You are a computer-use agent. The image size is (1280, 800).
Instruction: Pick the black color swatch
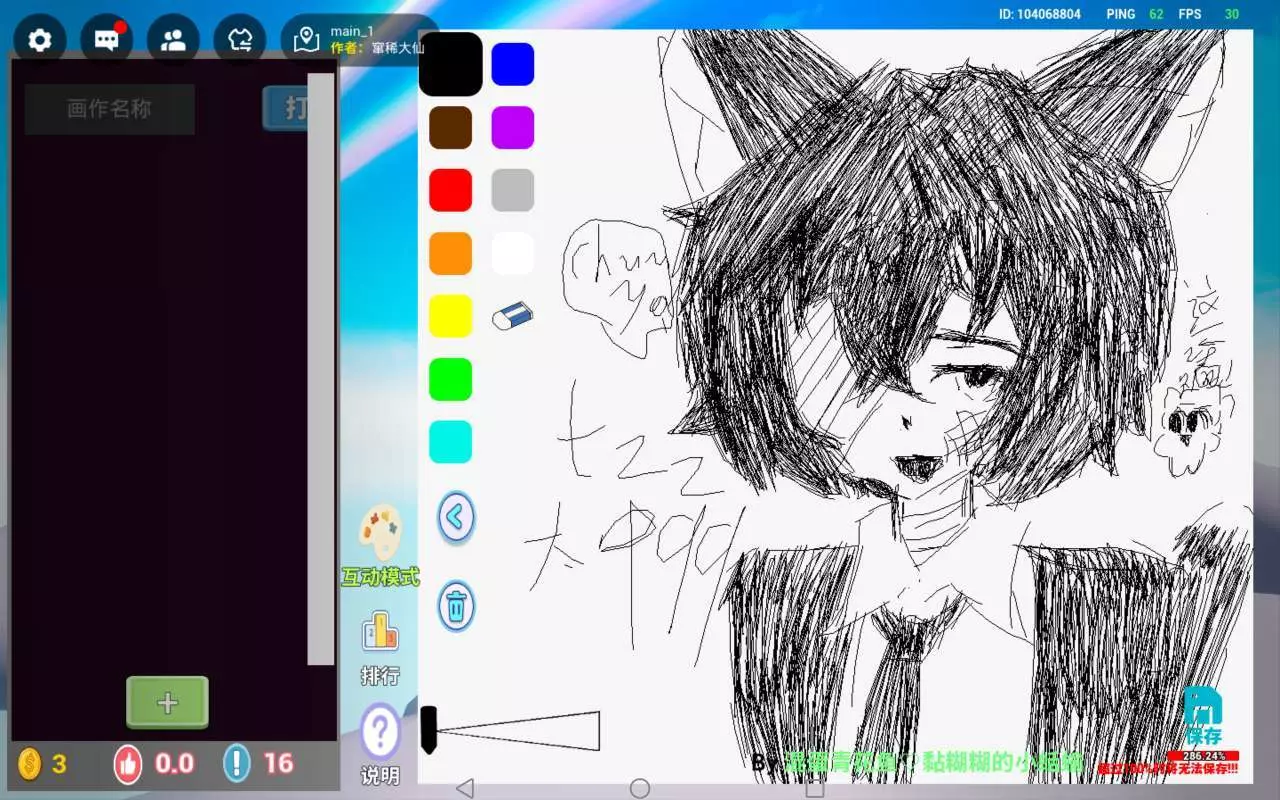pos(451,64)
